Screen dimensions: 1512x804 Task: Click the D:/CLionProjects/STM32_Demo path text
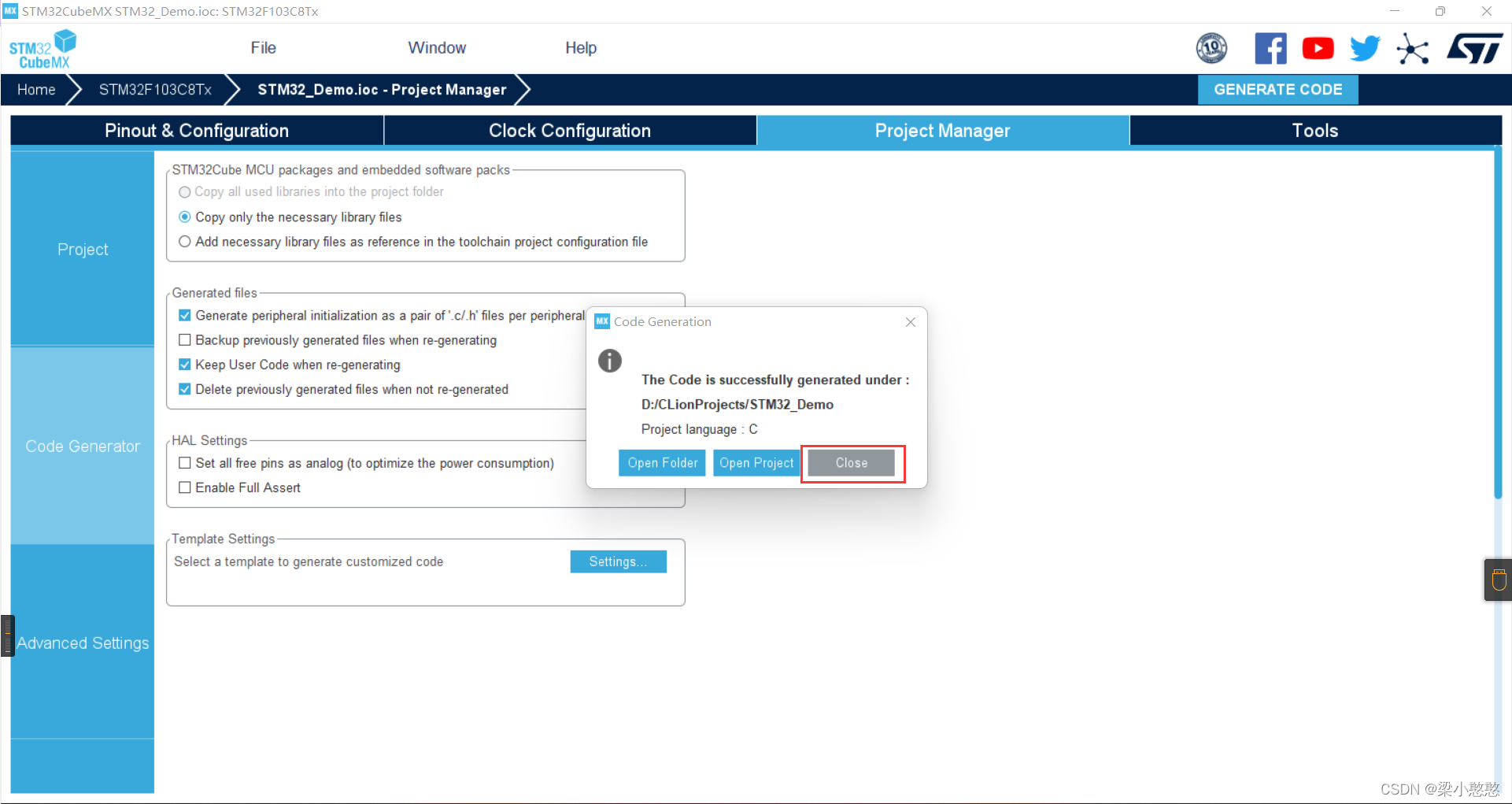tap(738, 405)
